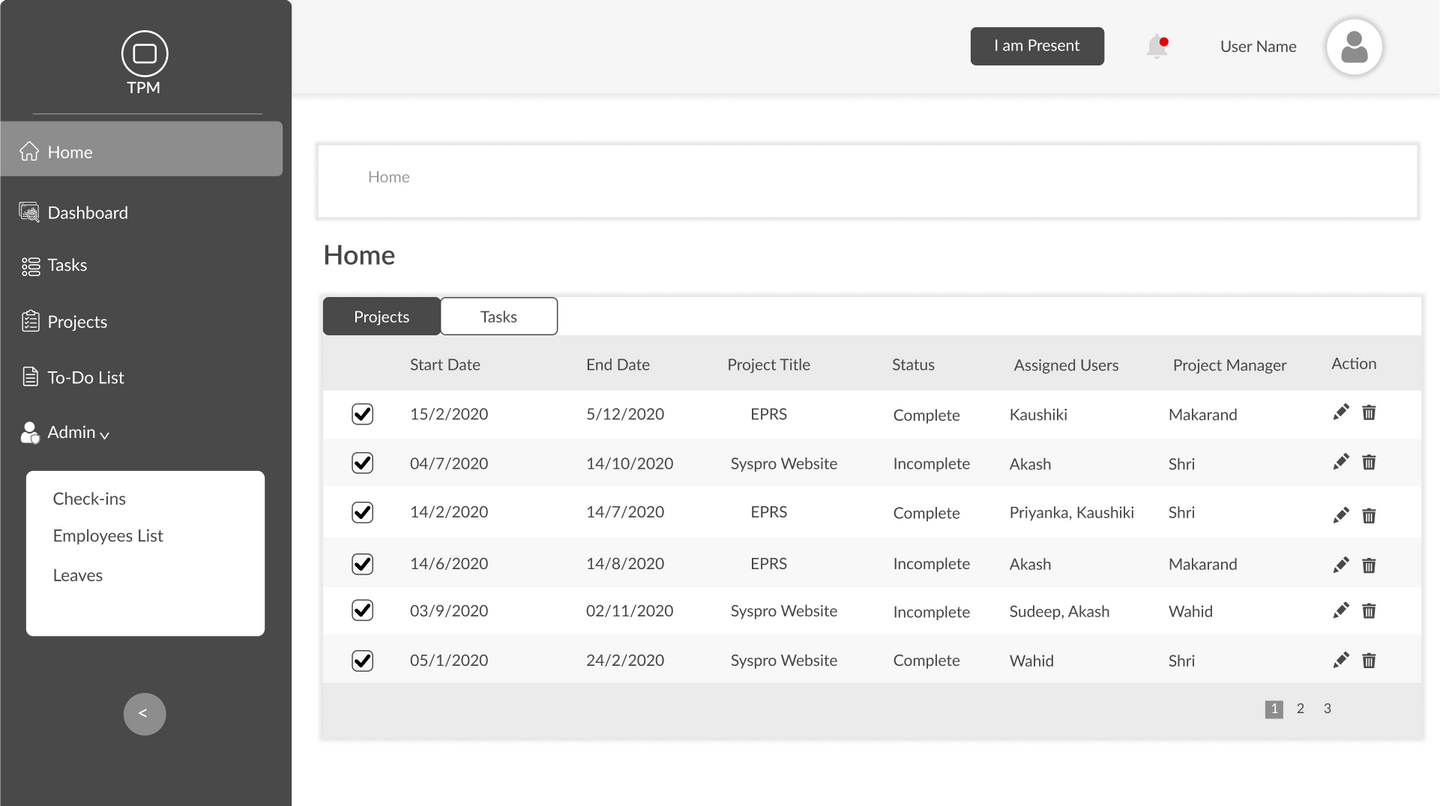
Task: Go to page 2 of the table
Action: pos(1300,708)
